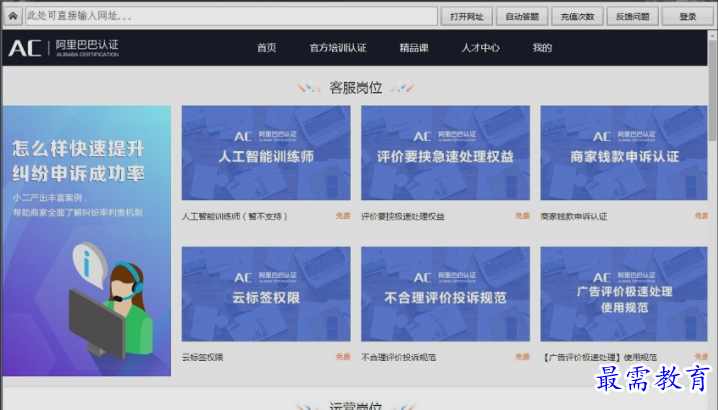Screen dimensions: 718x410
Task: Click the 人工智能训练师（暂不支持）title link
Action: (x=234, y=216)
